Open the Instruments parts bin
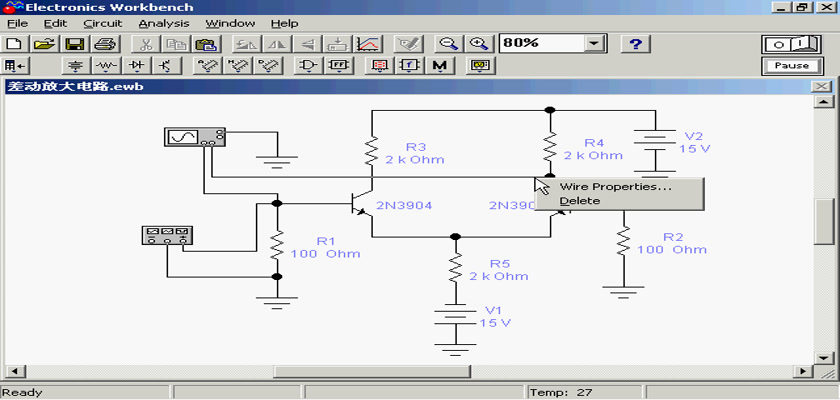The width and height of the screenshot is (840, 400). (481, 66)
